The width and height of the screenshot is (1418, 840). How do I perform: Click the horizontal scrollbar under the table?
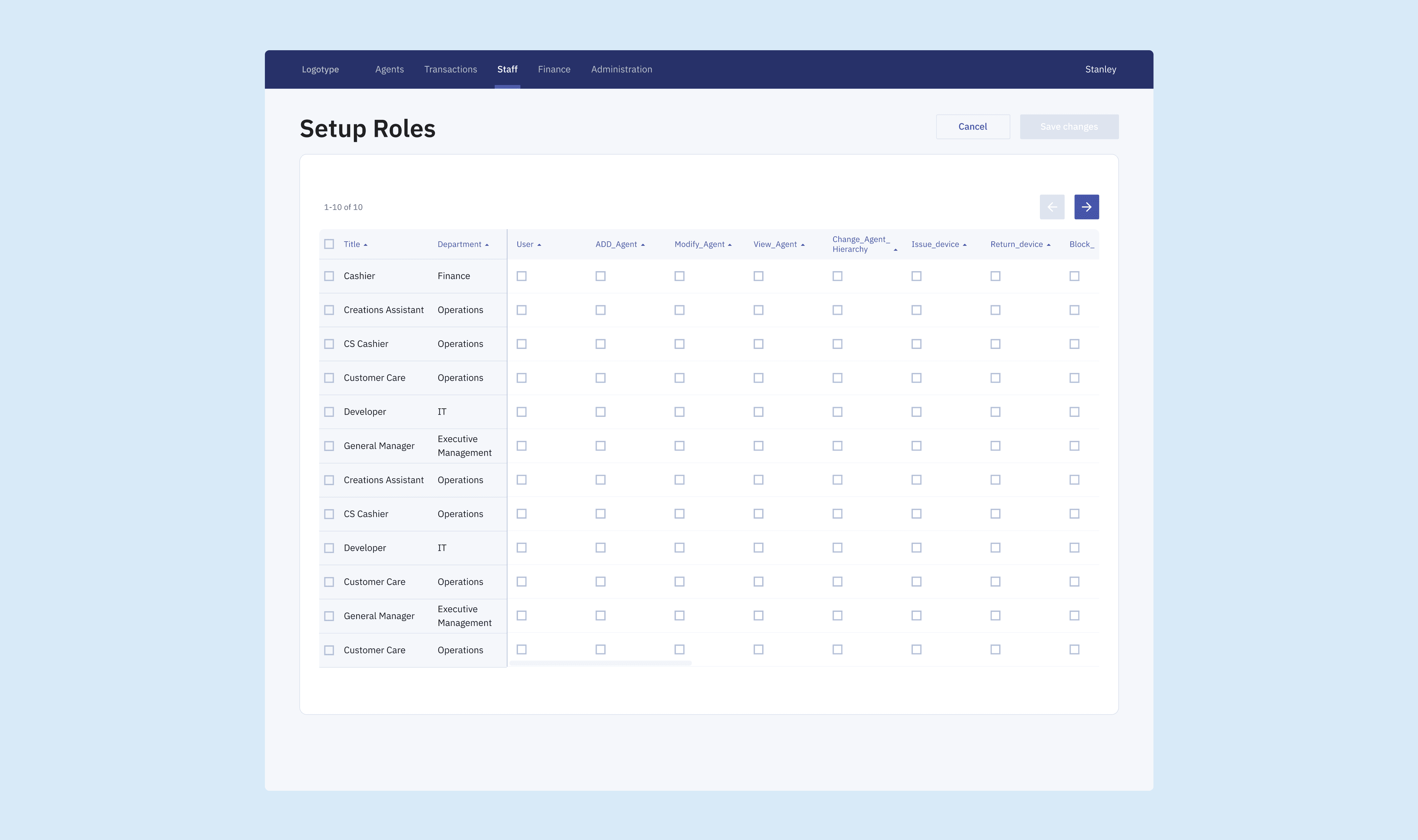pos(600,663)
